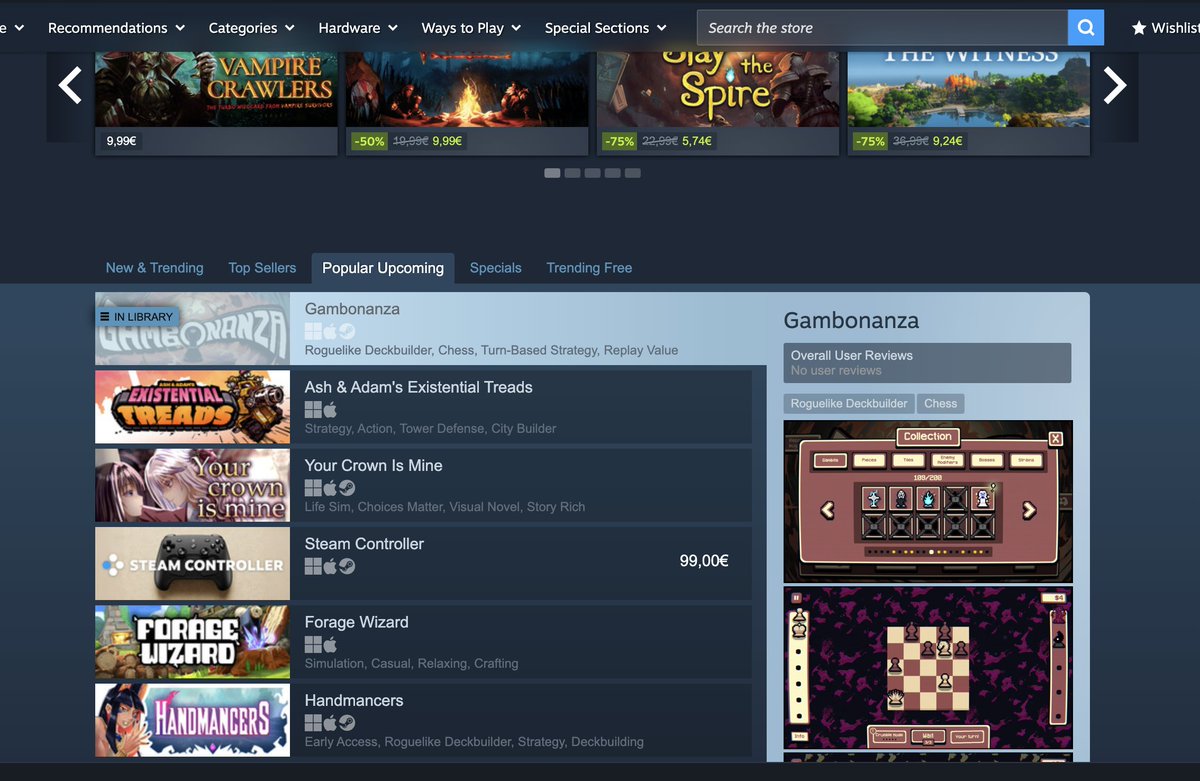1200x781 pixels.
Task: Click the Chess tag button
Action: [941, 404]
